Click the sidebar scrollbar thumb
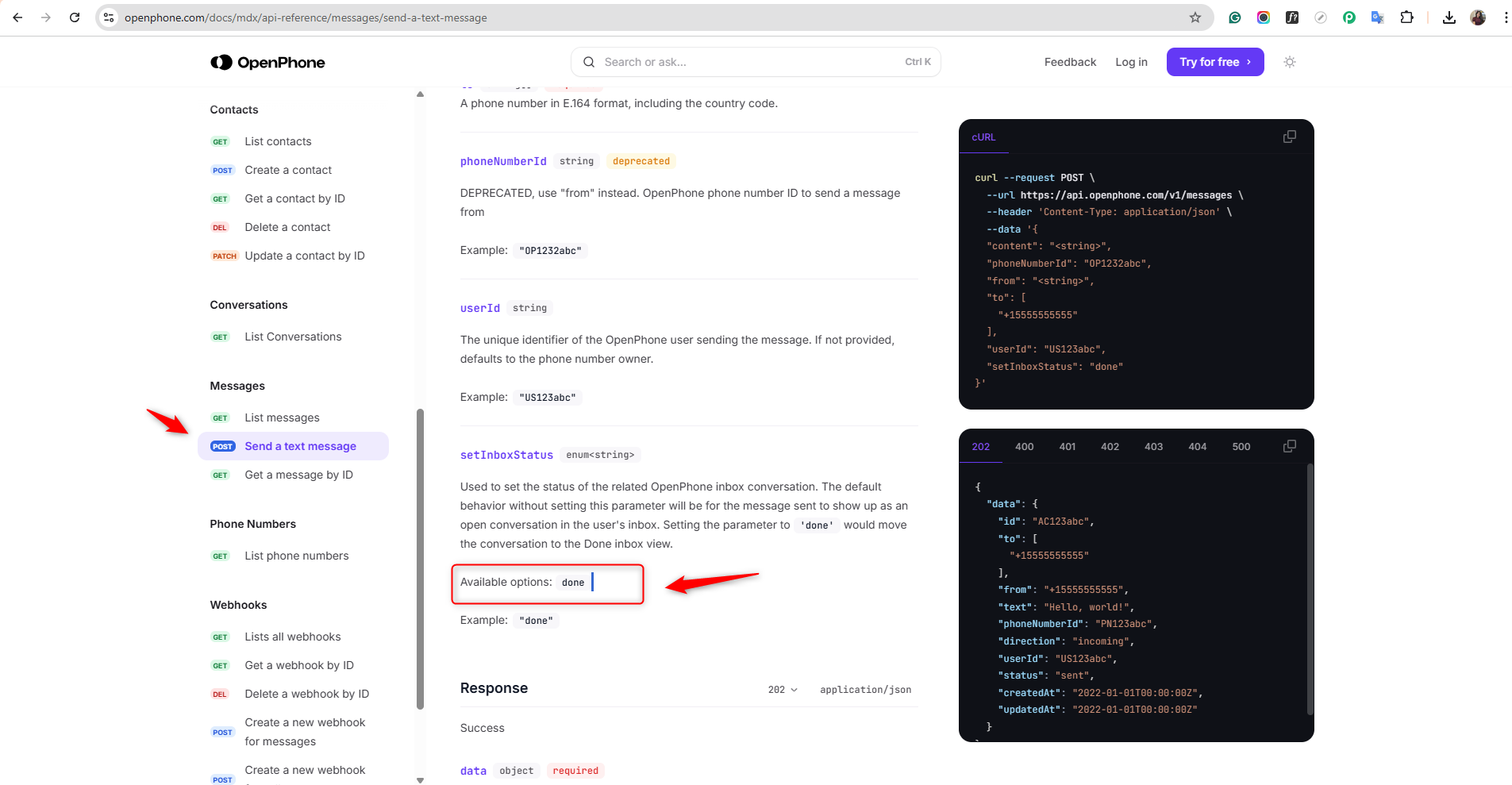The width and height of the screenshot is (1512, 785). click(x=420, y=559)
